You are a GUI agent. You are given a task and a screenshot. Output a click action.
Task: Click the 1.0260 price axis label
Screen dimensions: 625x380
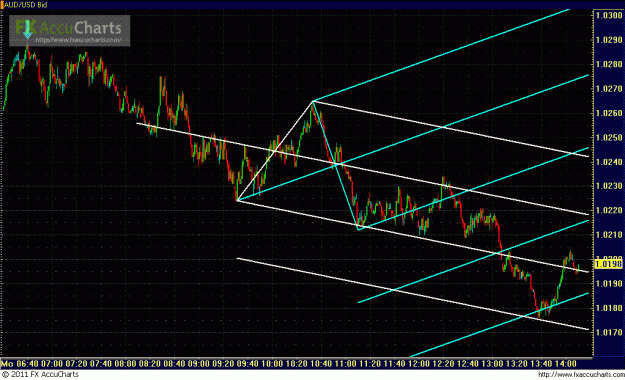pos(609,113)
